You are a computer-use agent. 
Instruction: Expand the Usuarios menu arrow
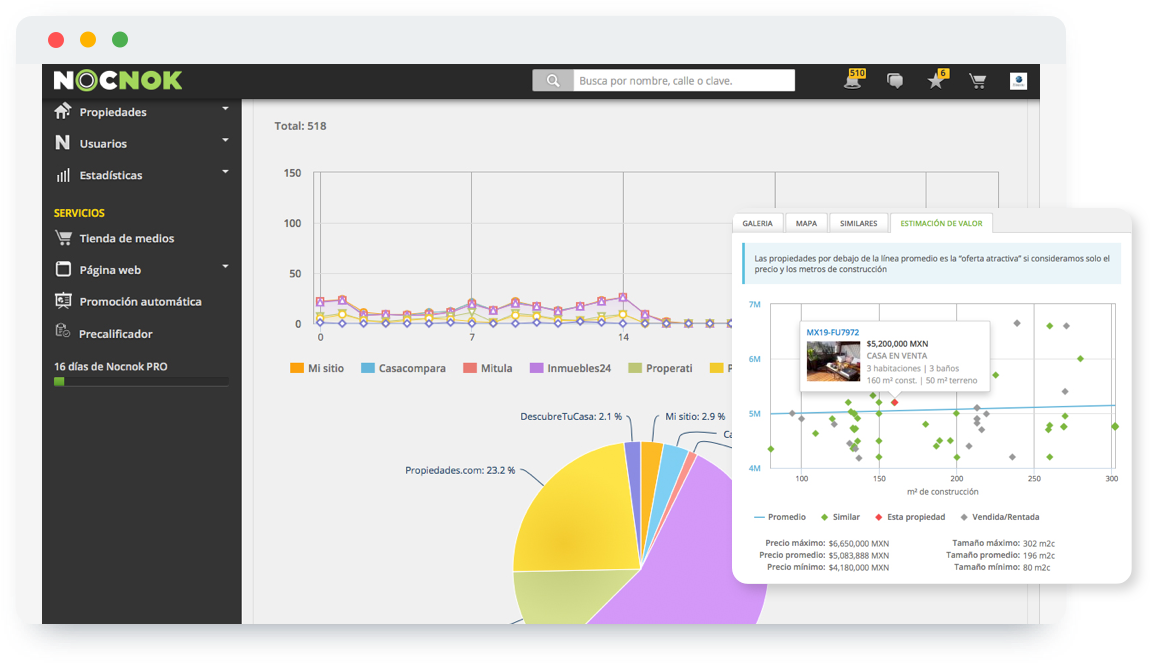225,140
